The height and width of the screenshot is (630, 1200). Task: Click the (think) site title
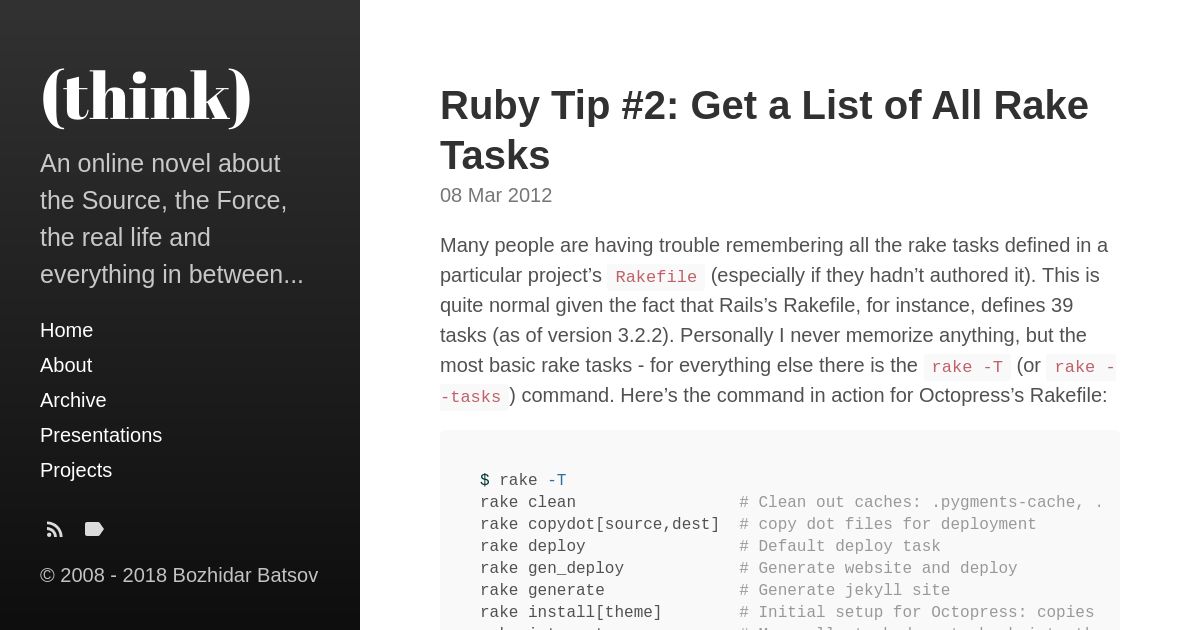point(146,96)
